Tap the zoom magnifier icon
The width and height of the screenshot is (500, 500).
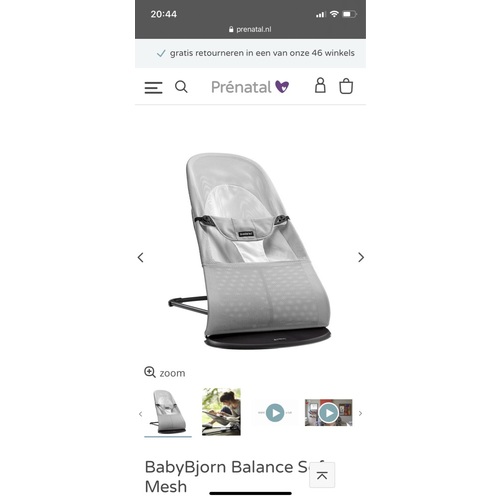coord(150,372)
